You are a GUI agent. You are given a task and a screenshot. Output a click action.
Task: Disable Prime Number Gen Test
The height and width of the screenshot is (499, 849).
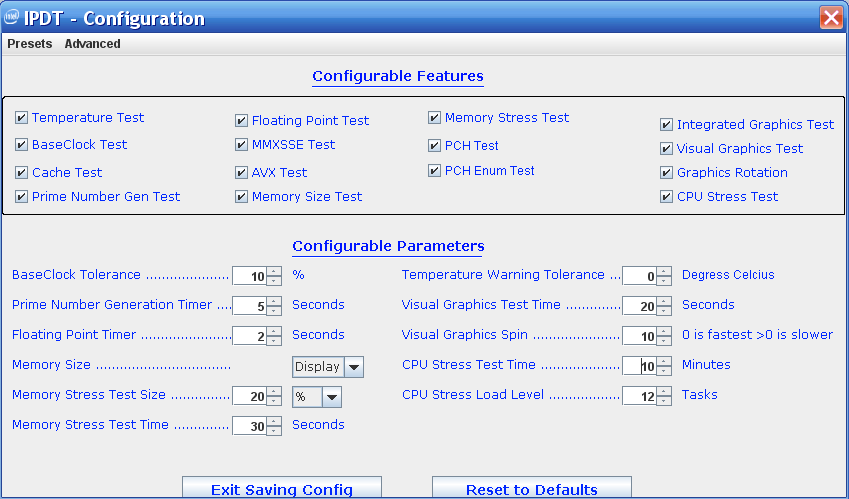(x=21, y=196)
